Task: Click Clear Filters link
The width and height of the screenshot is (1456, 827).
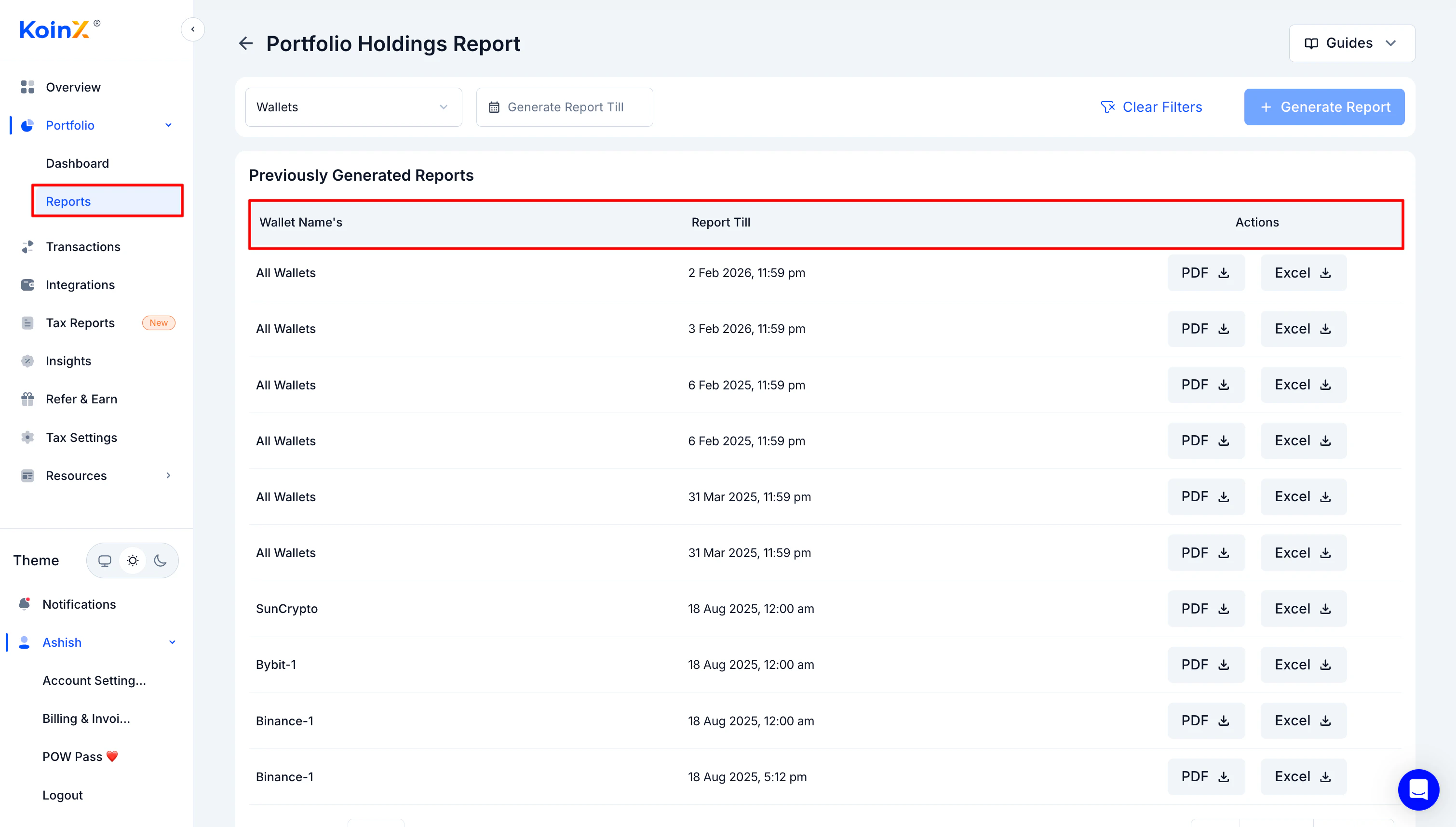Action: pos(1151,107)
